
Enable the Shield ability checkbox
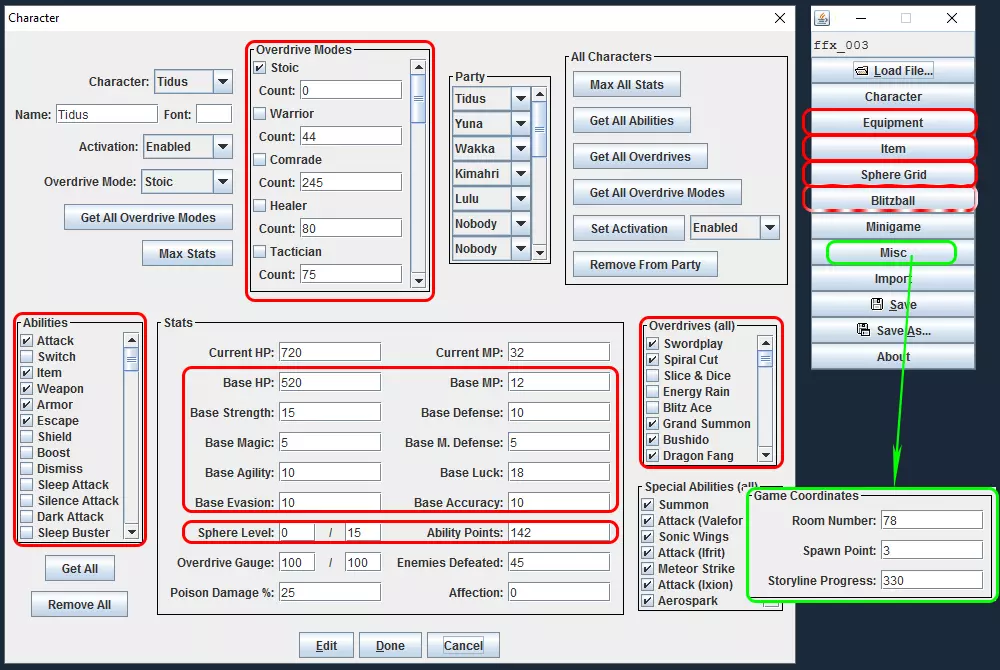click(27, 437)
